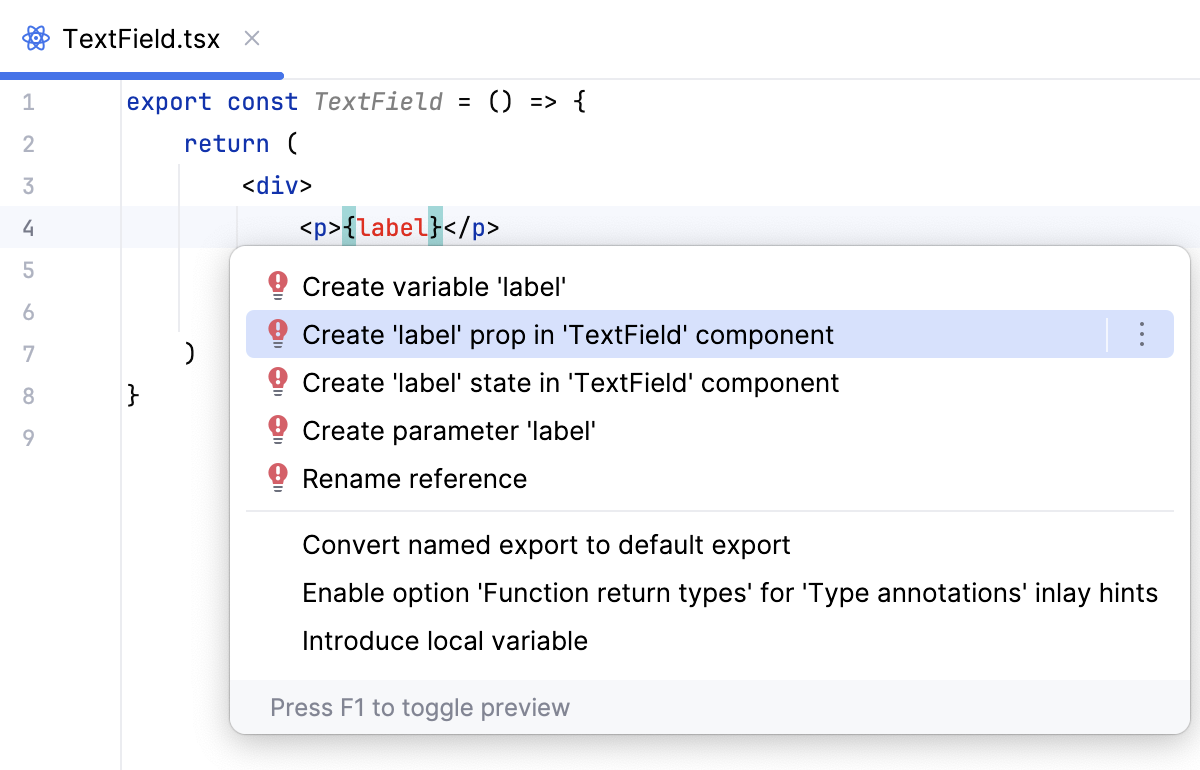Choose Create variable 'label' quick fix
Viewport: 1200px width, 770px height.
pyautogui.click(x=435, y=287)
